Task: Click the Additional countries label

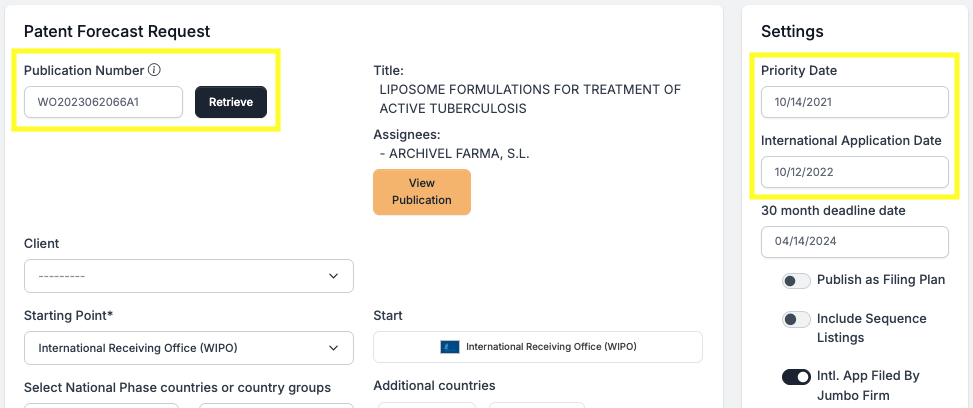Action: click(x=434, y=385)
